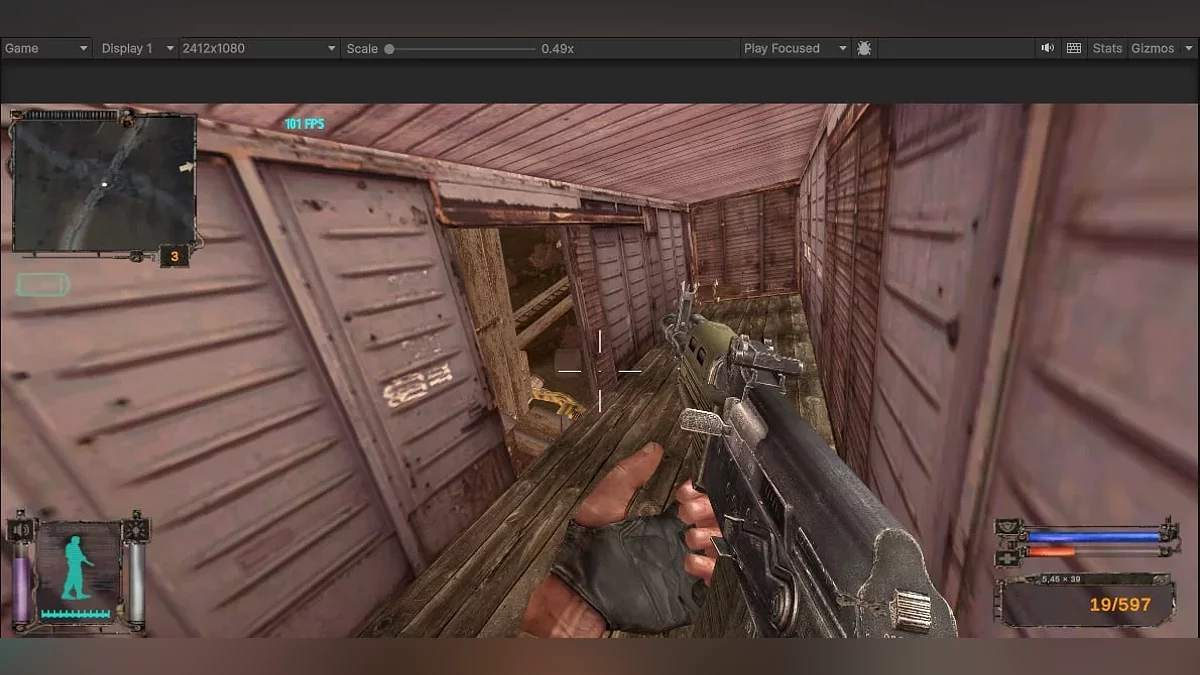Open the 2412x1080 resolution dropdown
The width and height of the screenshot is (1200, 675).
pos(258,48)
